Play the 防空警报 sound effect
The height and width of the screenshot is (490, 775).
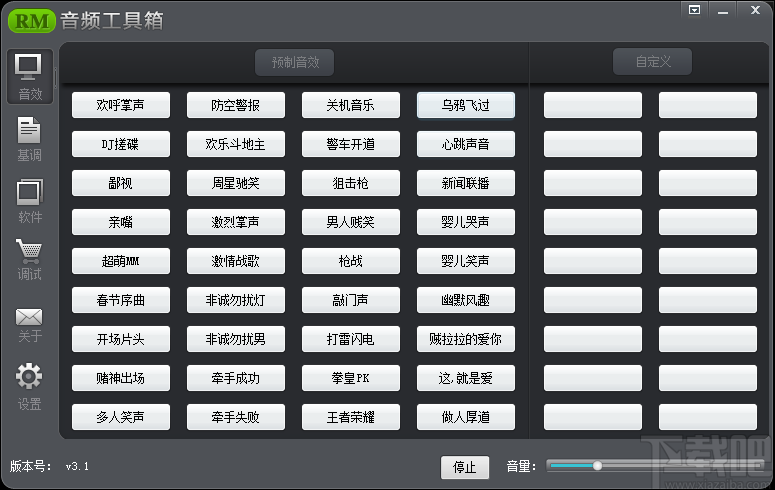click(x=236, y=105)
